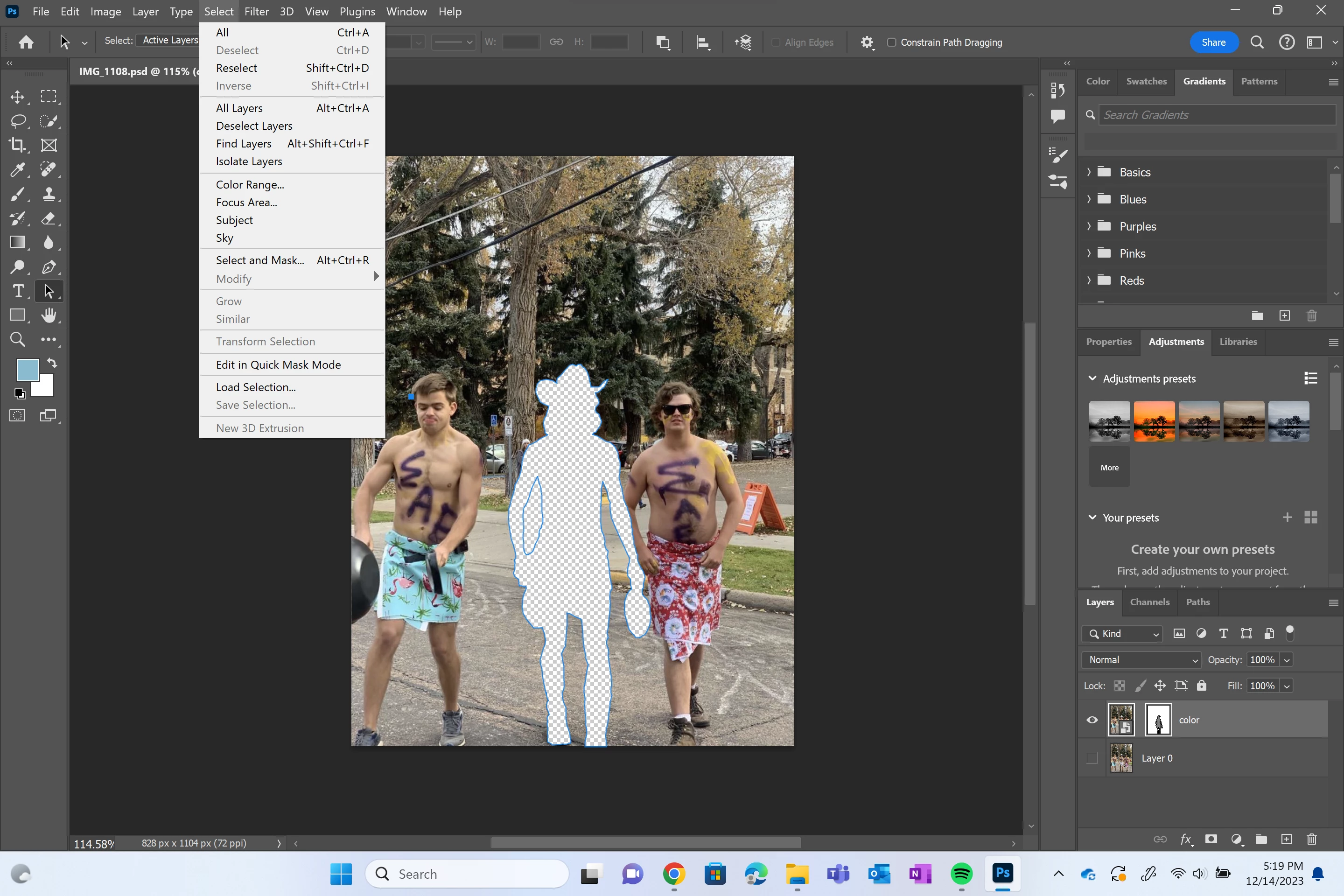
Task: Click the blue Share button
Action: point(1213,42)
